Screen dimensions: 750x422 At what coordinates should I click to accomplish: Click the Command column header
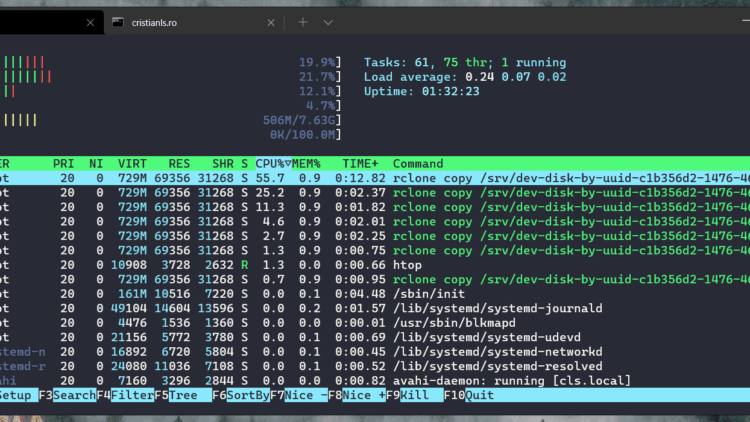(418, 163)
